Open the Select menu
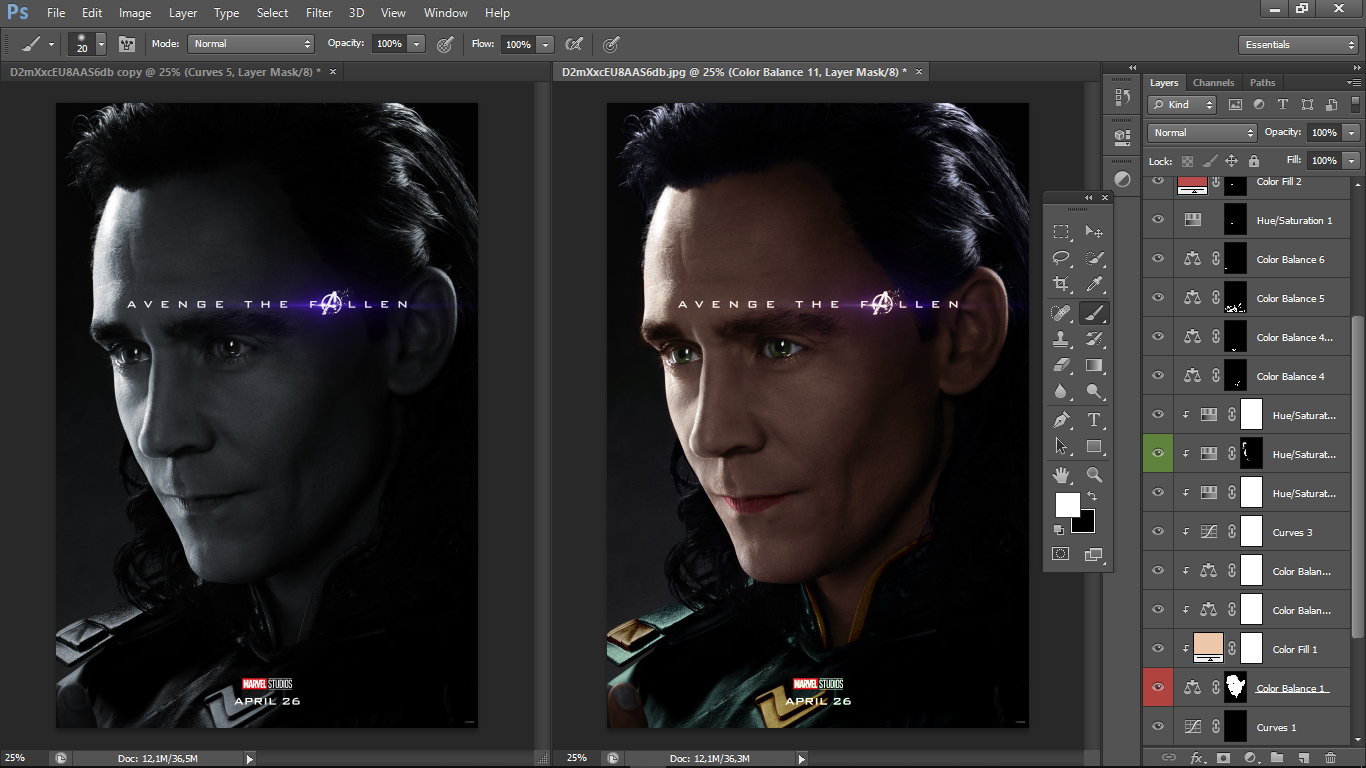Image resolution: width=1366 pixels, height=768 pixels. [272, 13]
